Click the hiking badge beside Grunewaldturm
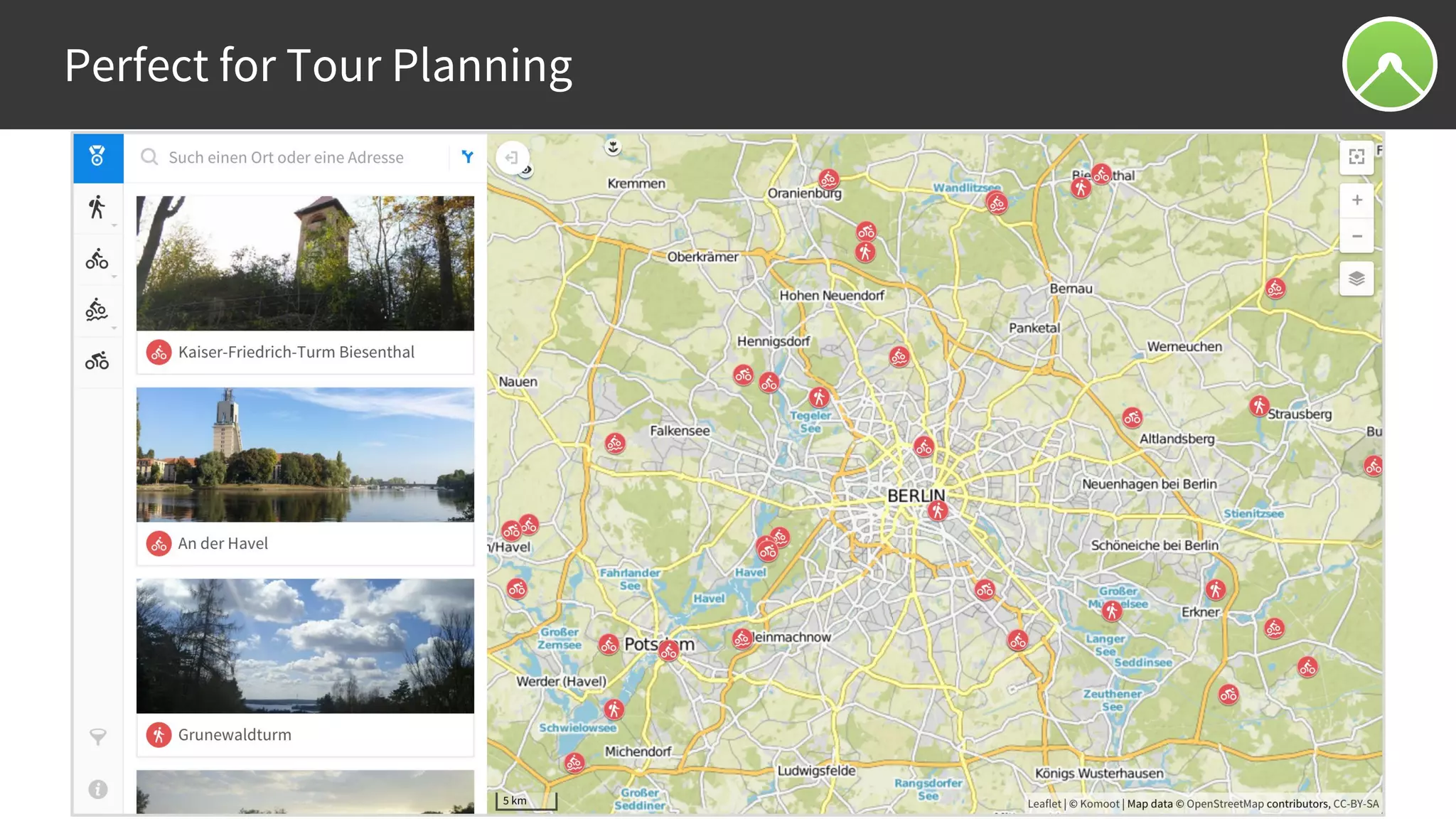The height and width of the screenshot is (819, 1456). tap(159, 735)
